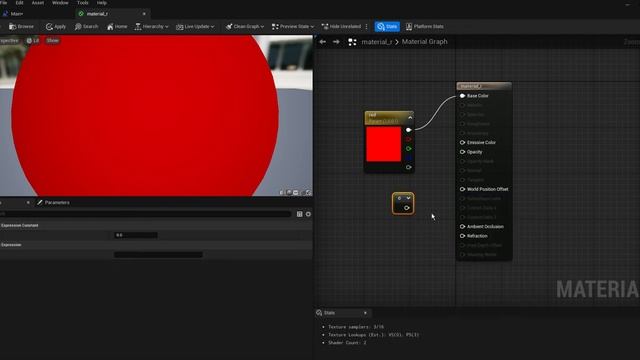Click the details panel search field
This screenshot has height=360, width=640.
coord(145,214)
